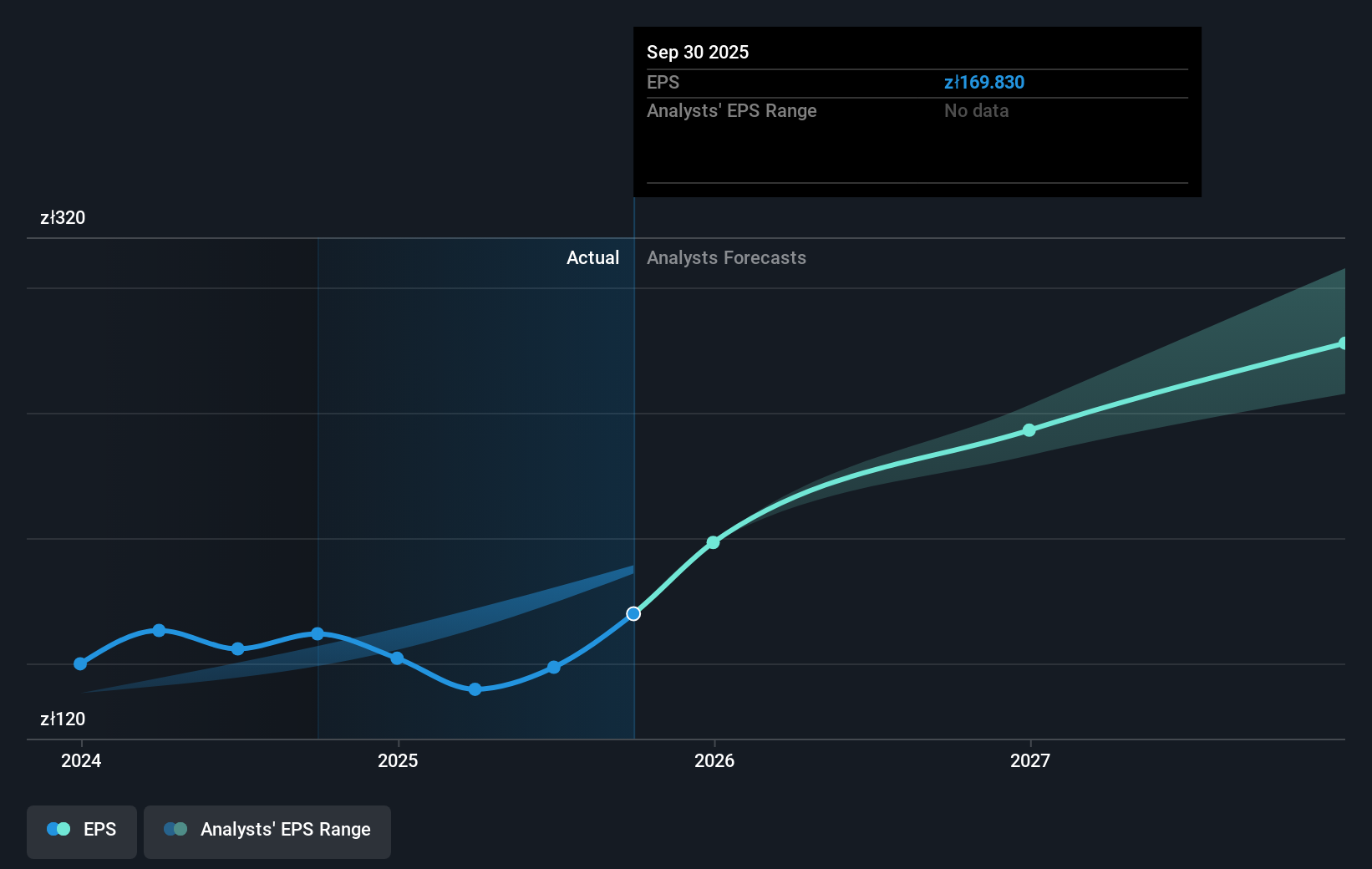
Task: Click the 2026 forecast data point
Action: pos(713,542)
